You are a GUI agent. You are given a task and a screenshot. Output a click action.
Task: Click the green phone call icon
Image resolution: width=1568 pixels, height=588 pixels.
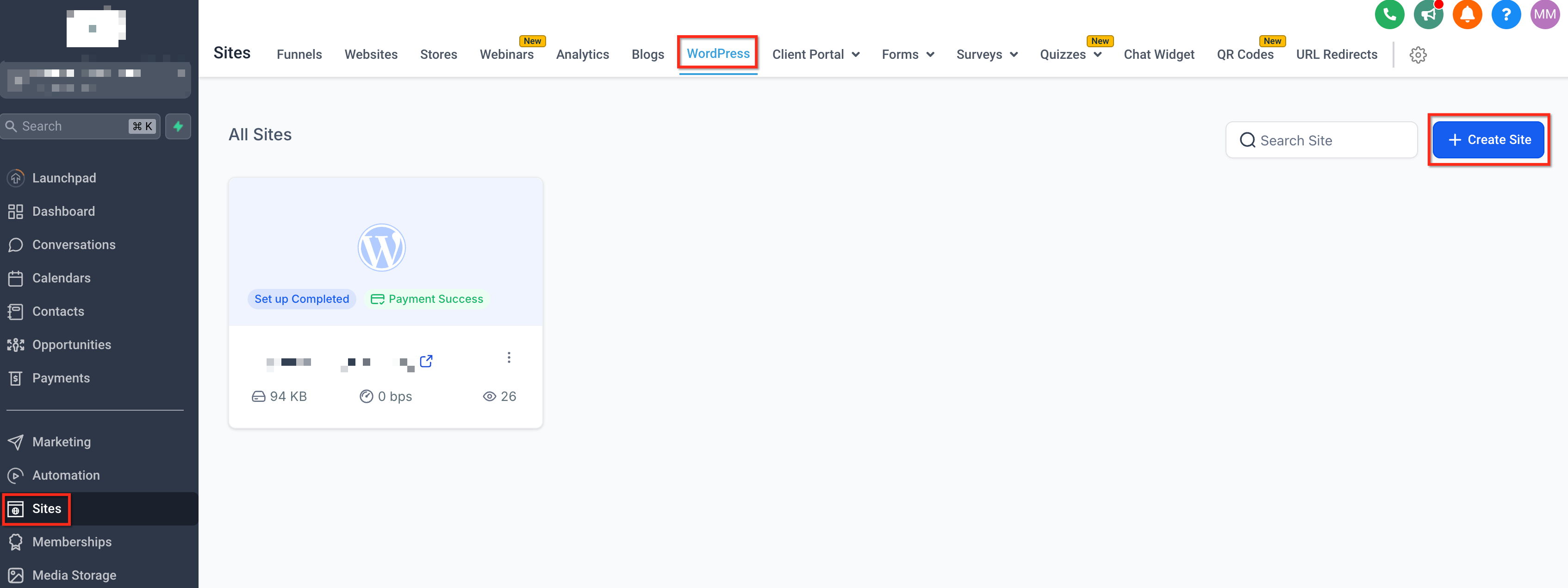pos(1389,15)
